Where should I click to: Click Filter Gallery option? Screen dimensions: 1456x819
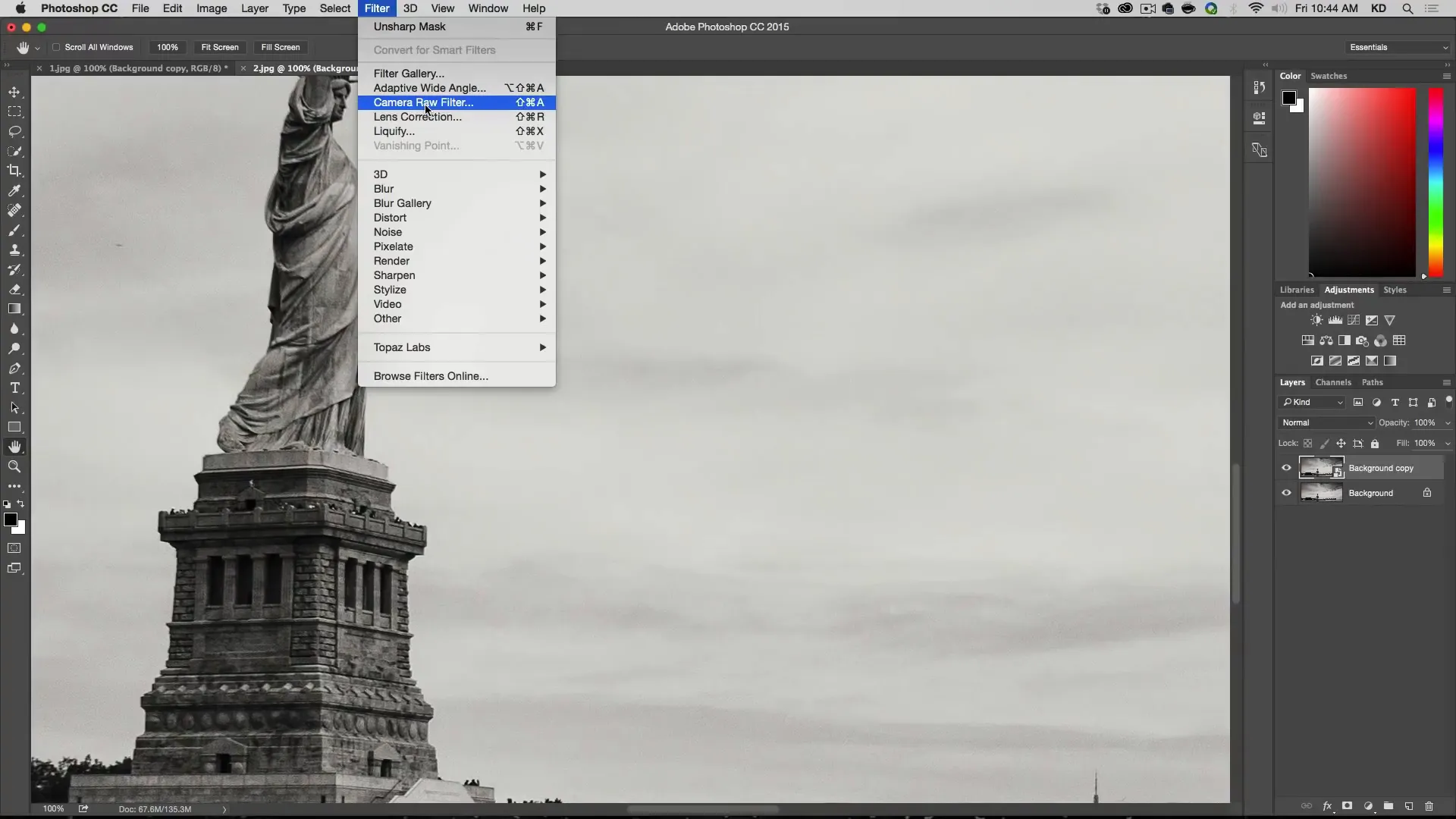[x=409, y=73]
